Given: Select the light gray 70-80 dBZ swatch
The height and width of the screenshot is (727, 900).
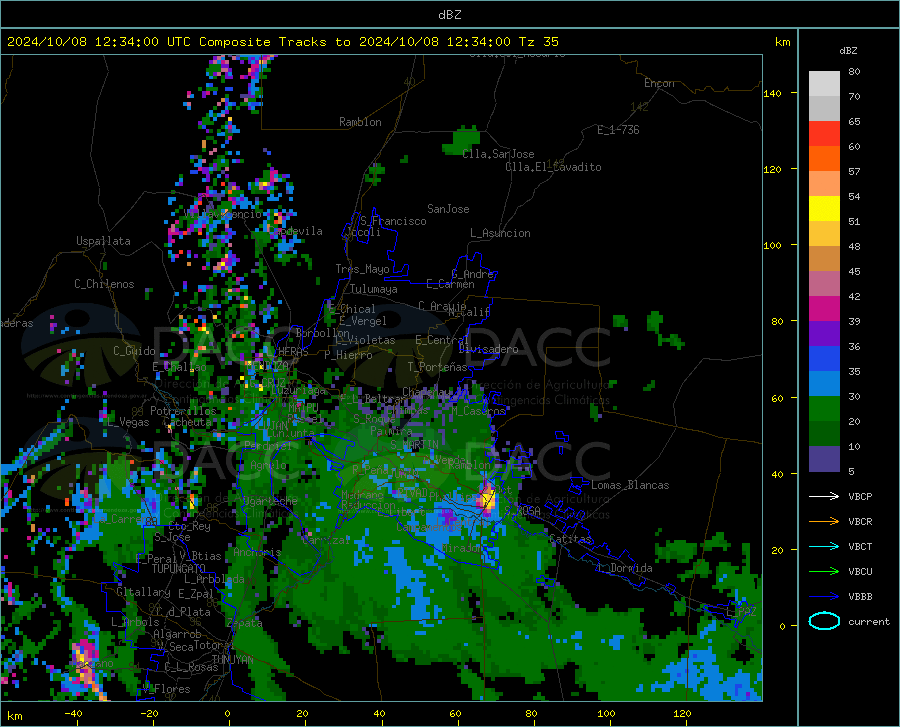Looking at the screenshot, I should pos(824,84).
